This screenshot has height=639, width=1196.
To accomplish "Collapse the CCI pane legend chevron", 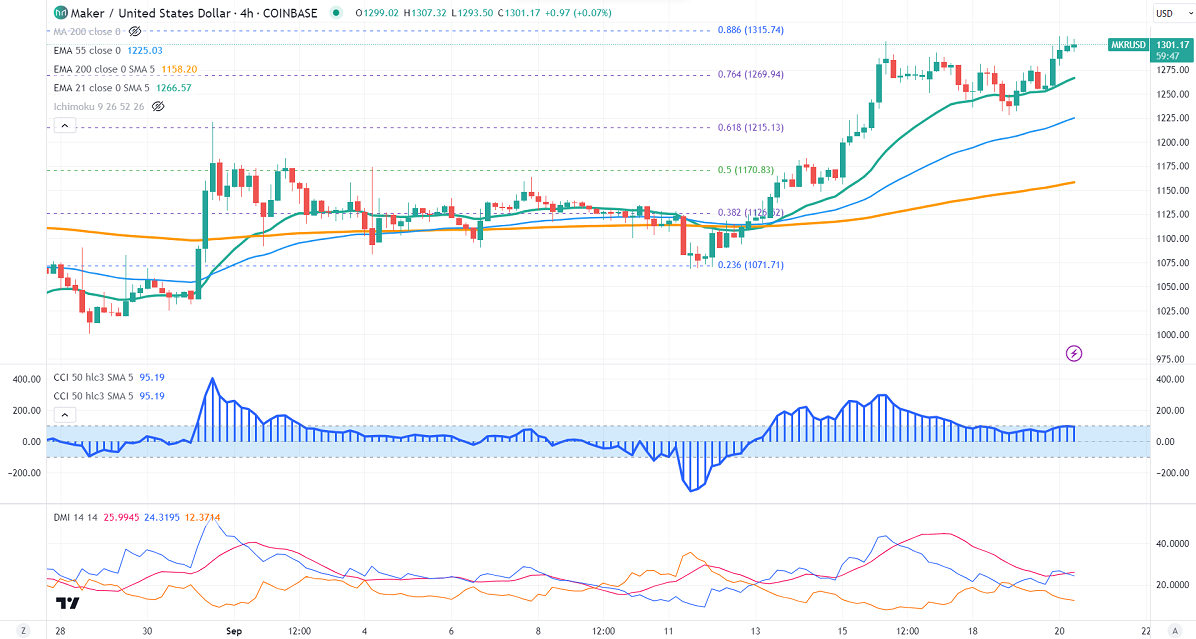I will point(65,415).
